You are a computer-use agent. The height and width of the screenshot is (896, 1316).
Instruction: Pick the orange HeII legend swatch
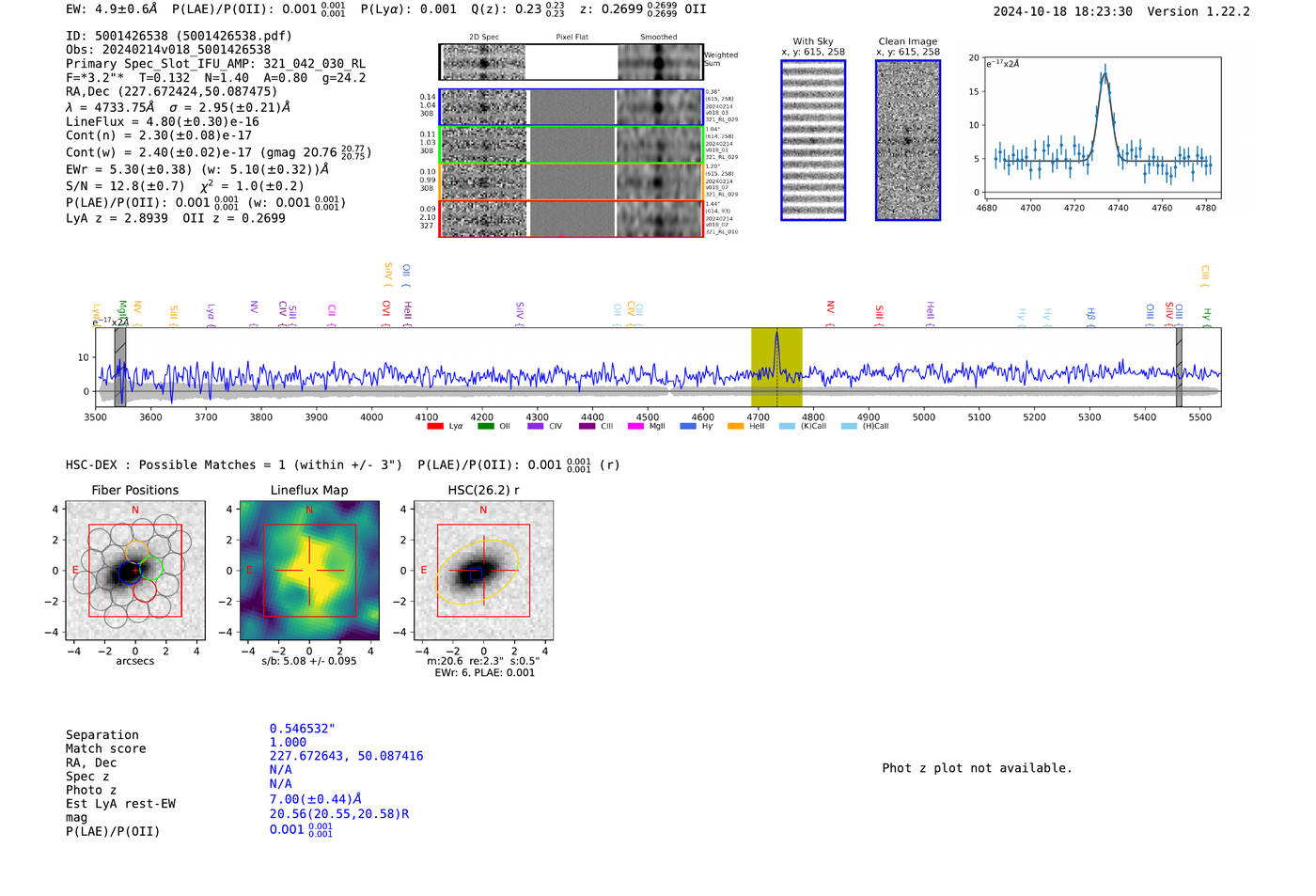735,427
